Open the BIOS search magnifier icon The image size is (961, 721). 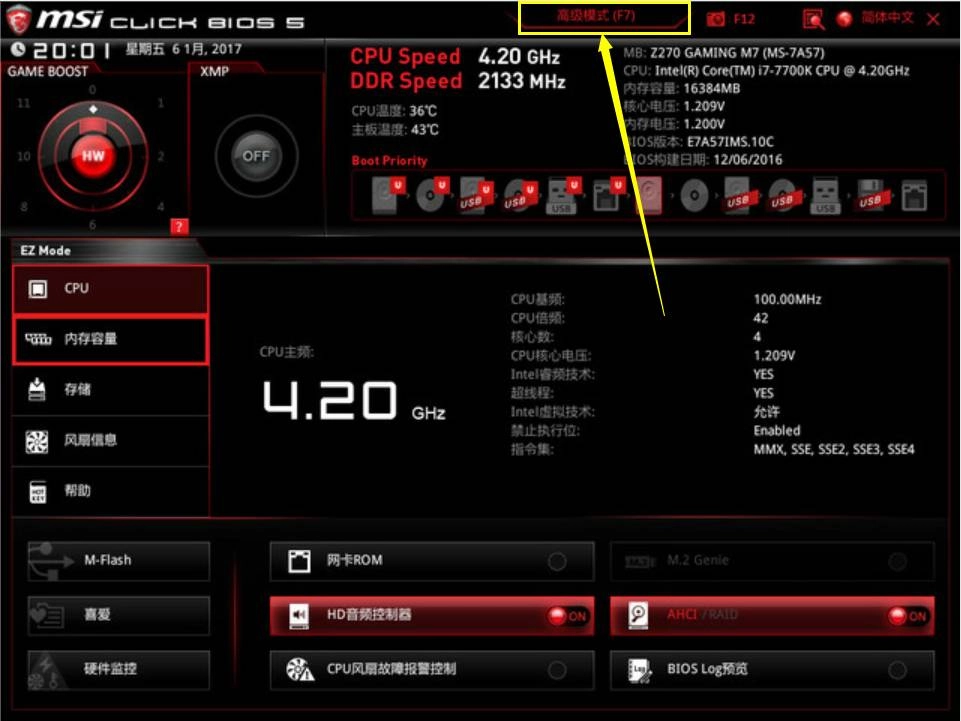coord(813,20)
